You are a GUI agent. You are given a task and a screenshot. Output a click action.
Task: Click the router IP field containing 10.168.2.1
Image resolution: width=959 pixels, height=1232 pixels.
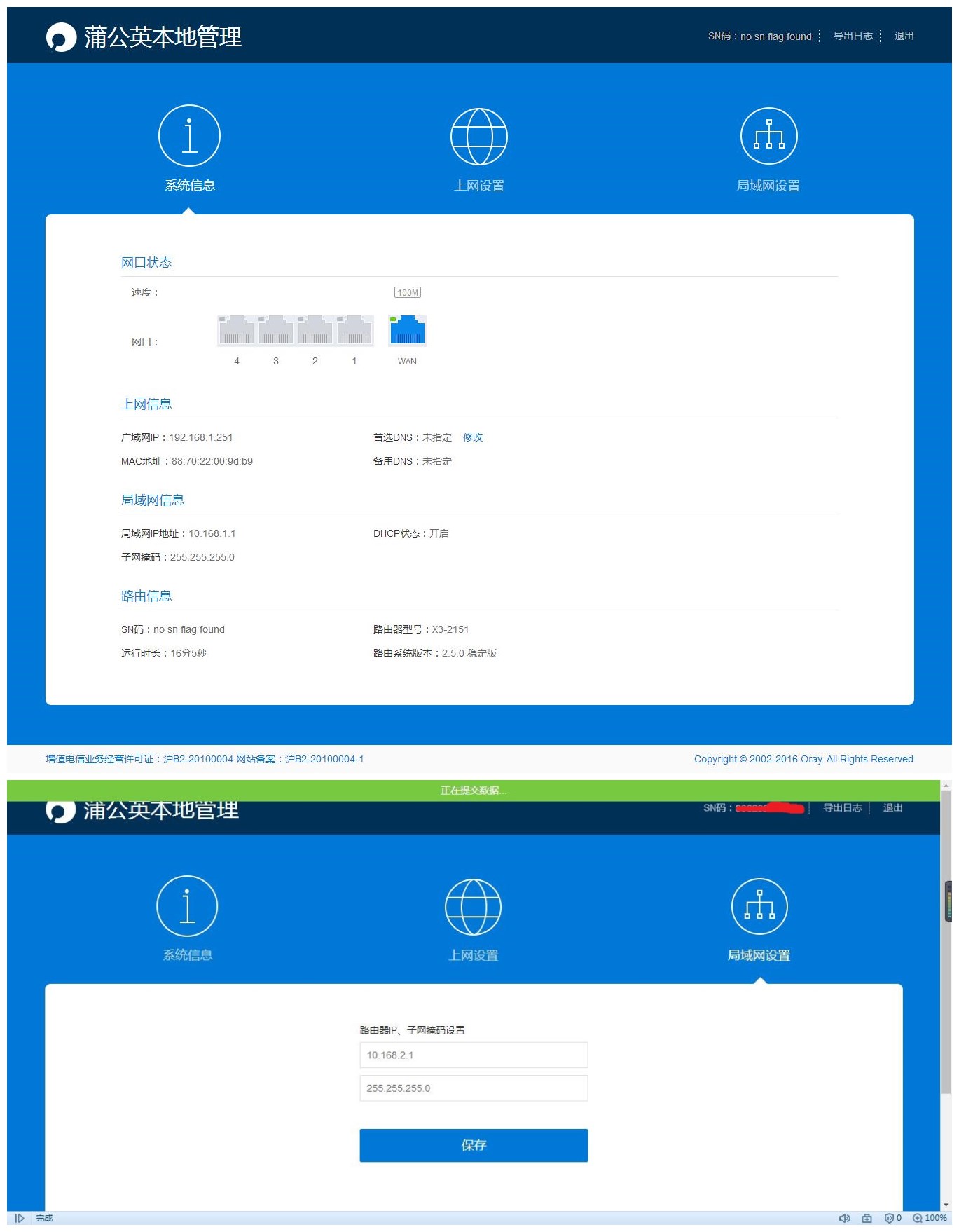coord(474,1055)
